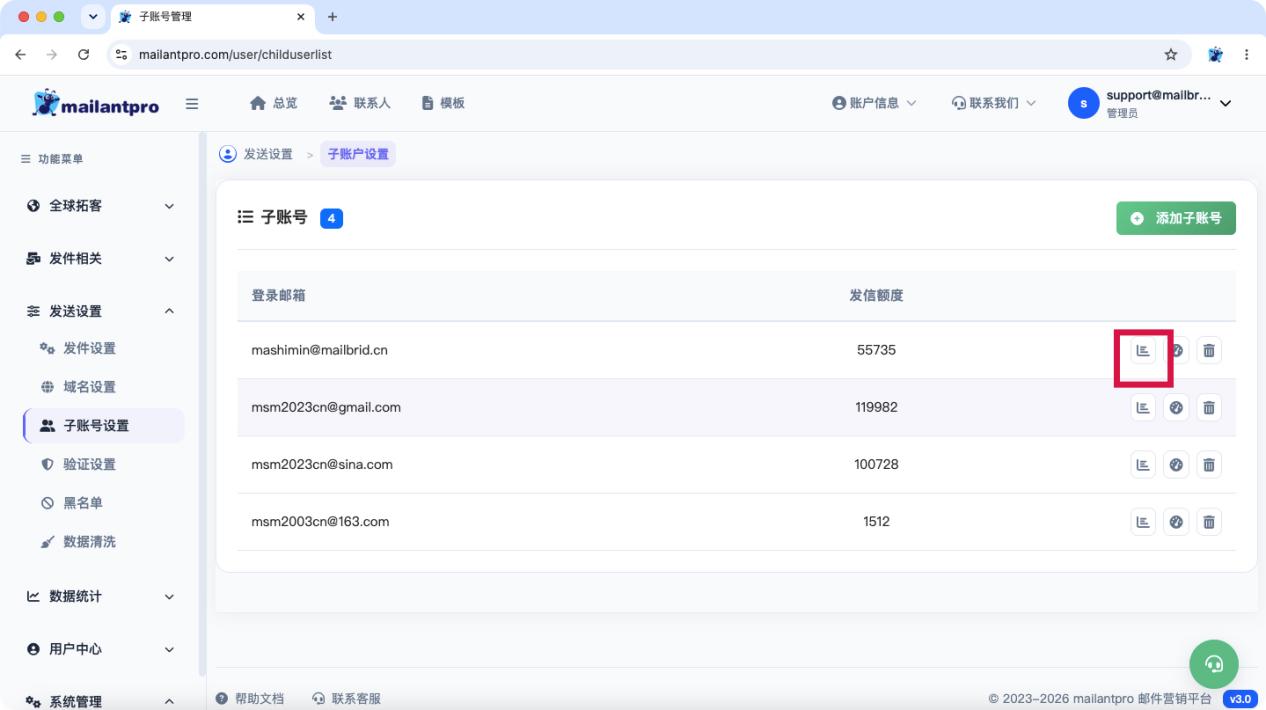The image size is (1266, 710).
Task: Click the hamburger menu toggle icon
Action: (192, 103)
